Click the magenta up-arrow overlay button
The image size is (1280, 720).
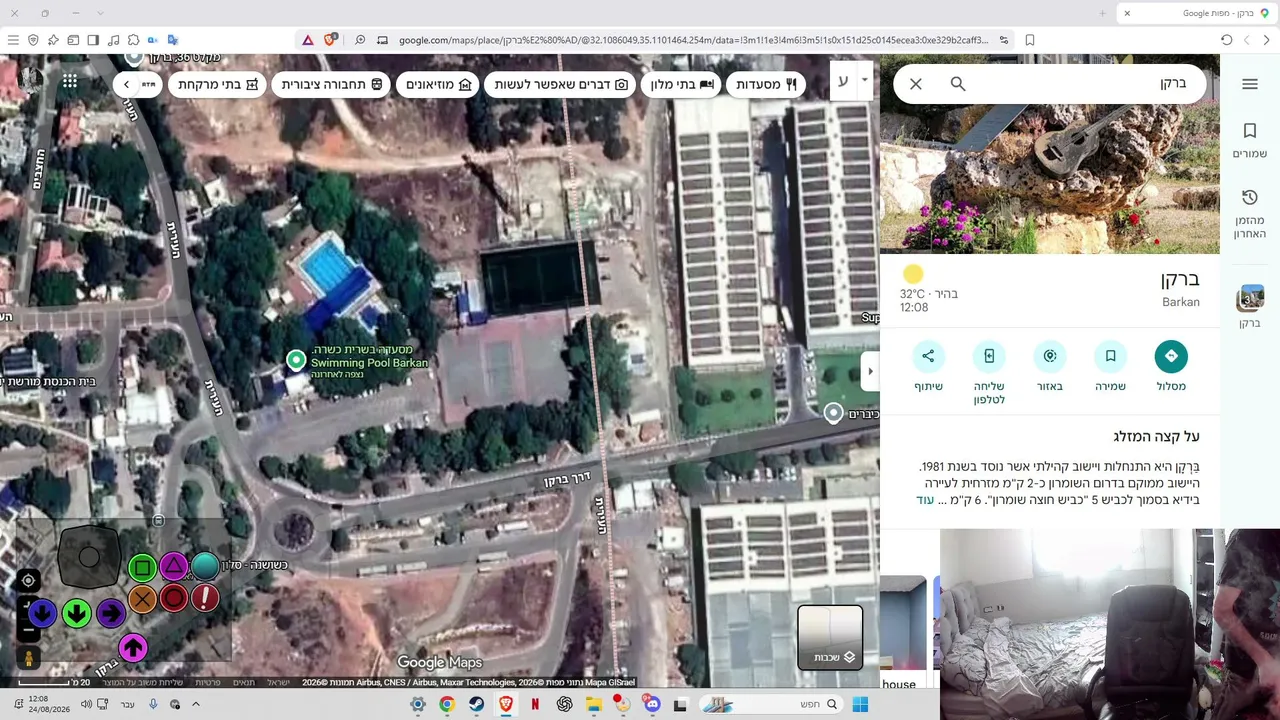pos(133,648)
